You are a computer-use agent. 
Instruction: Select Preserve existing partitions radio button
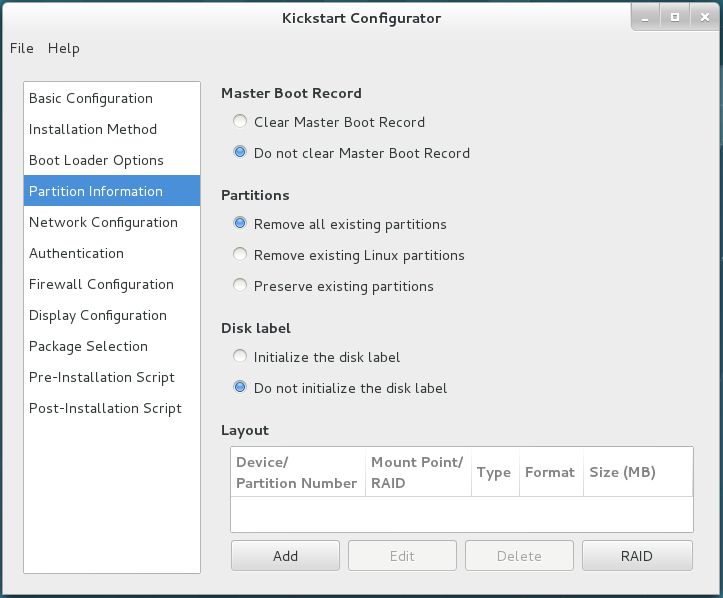(240, 286)
